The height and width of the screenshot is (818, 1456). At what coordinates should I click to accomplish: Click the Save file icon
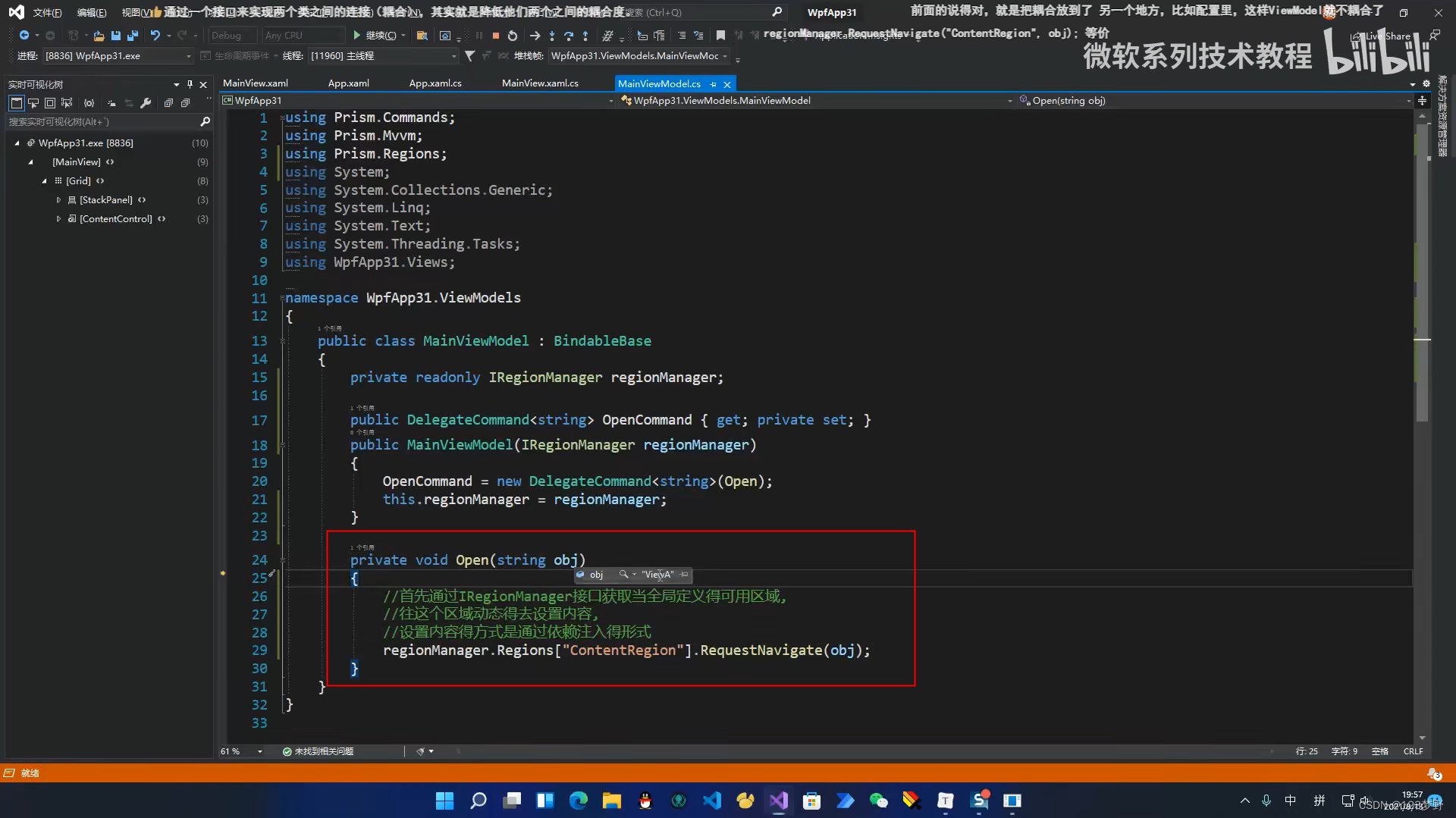click(x=116, y=36)
